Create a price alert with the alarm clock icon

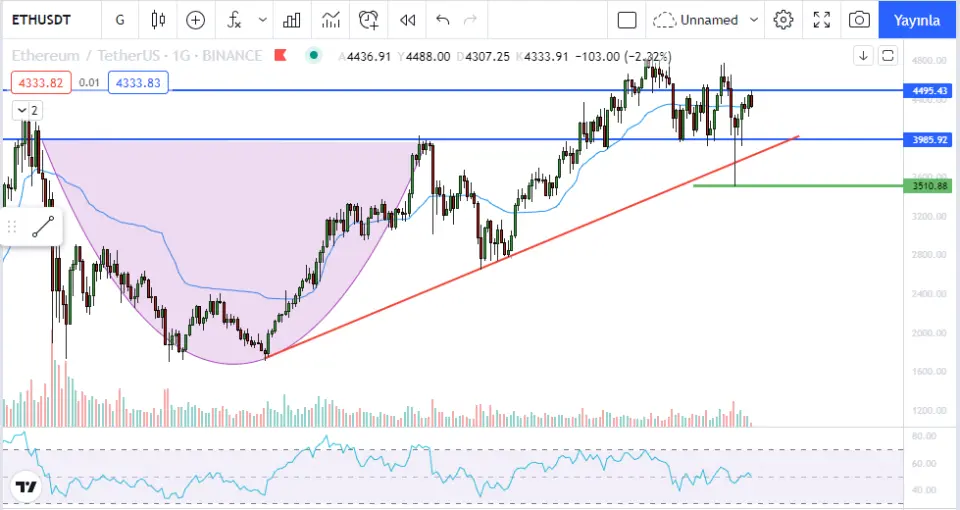[x=369, y=20]
